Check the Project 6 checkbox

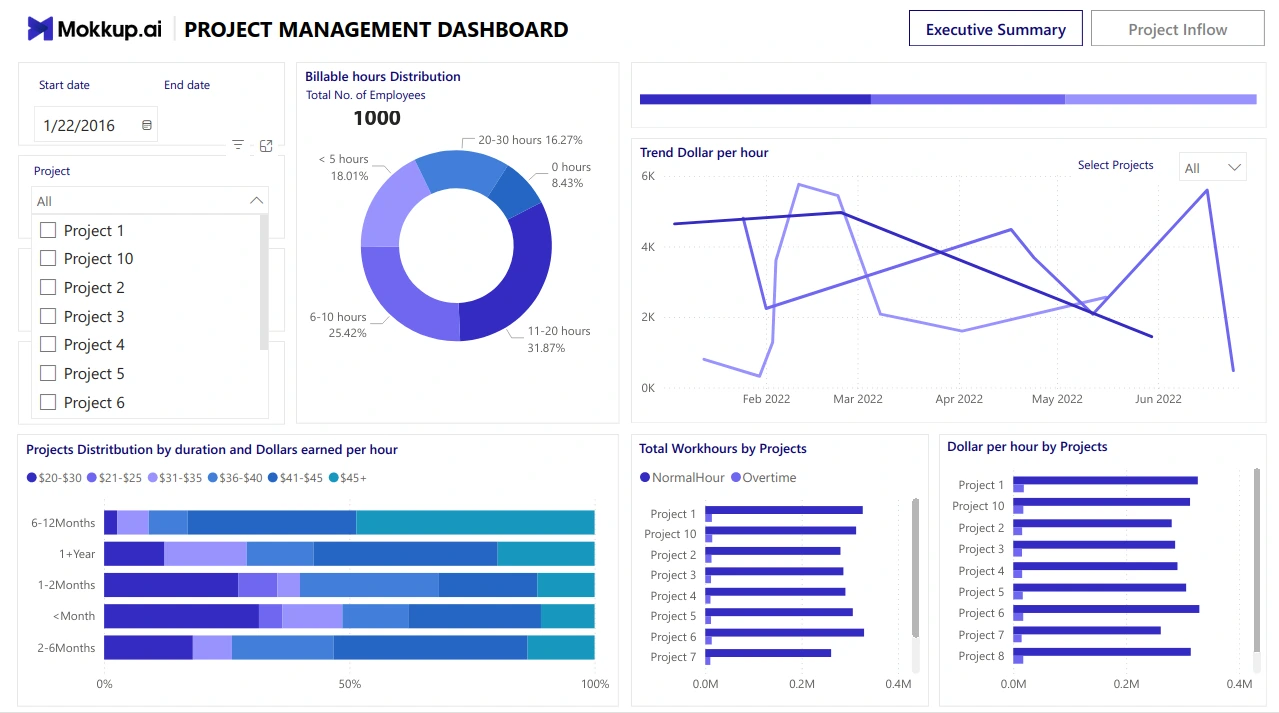click(48, 402)
